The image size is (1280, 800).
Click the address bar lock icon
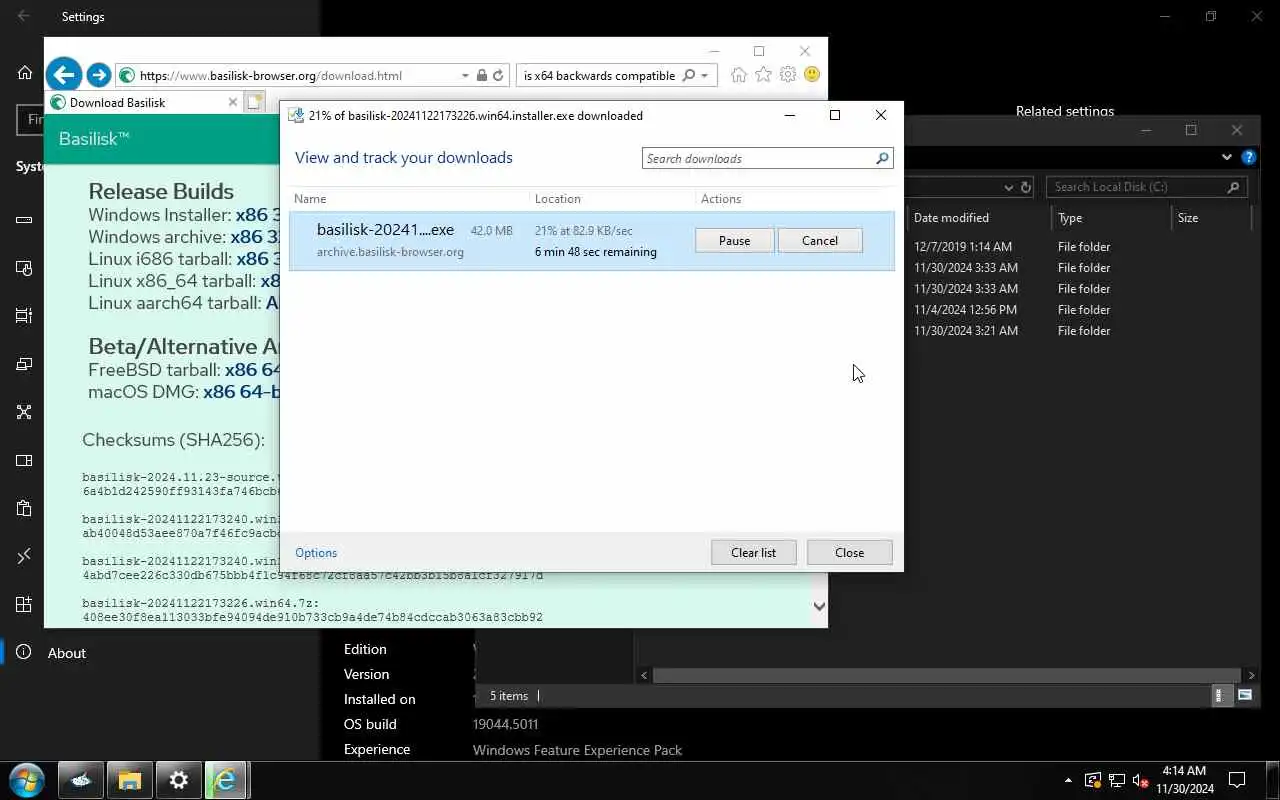coord(482,75)
